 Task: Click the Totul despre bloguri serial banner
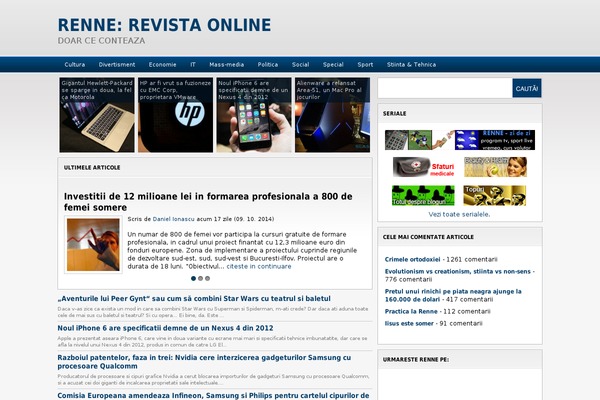click(423, 196)
